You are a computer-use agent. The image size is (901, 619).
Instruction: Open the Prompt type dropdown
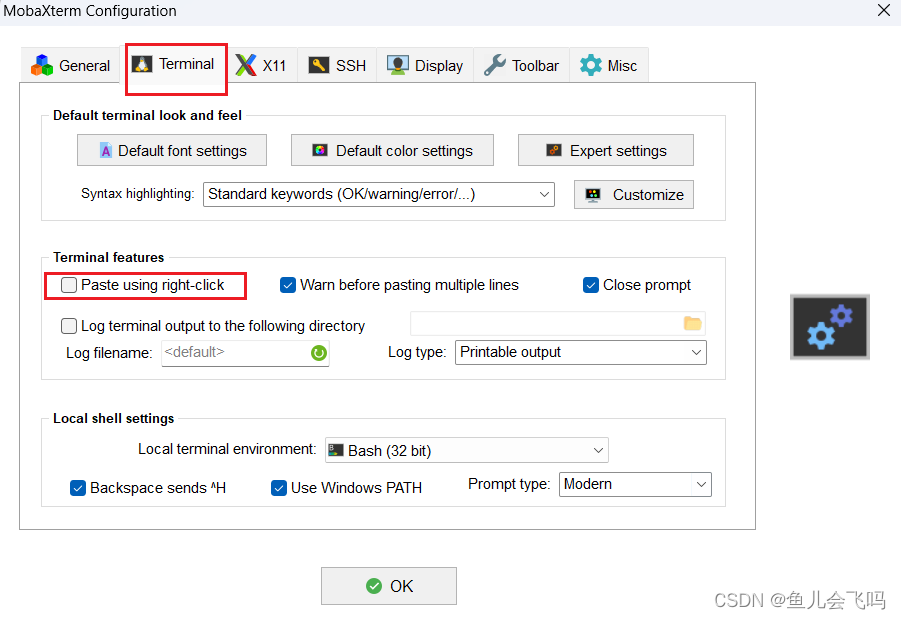pos(635,485)
